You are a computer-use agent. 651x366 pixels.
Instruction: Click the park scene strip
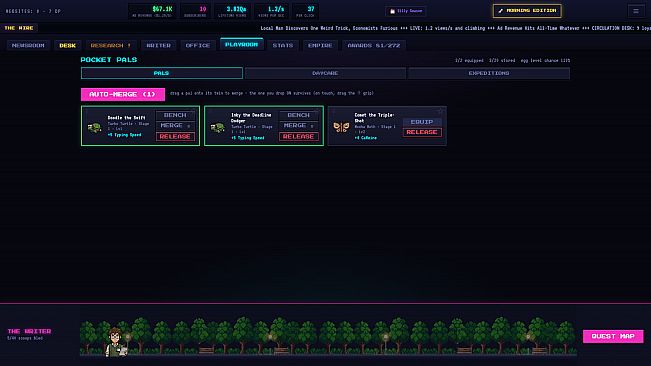pos(328,336)
